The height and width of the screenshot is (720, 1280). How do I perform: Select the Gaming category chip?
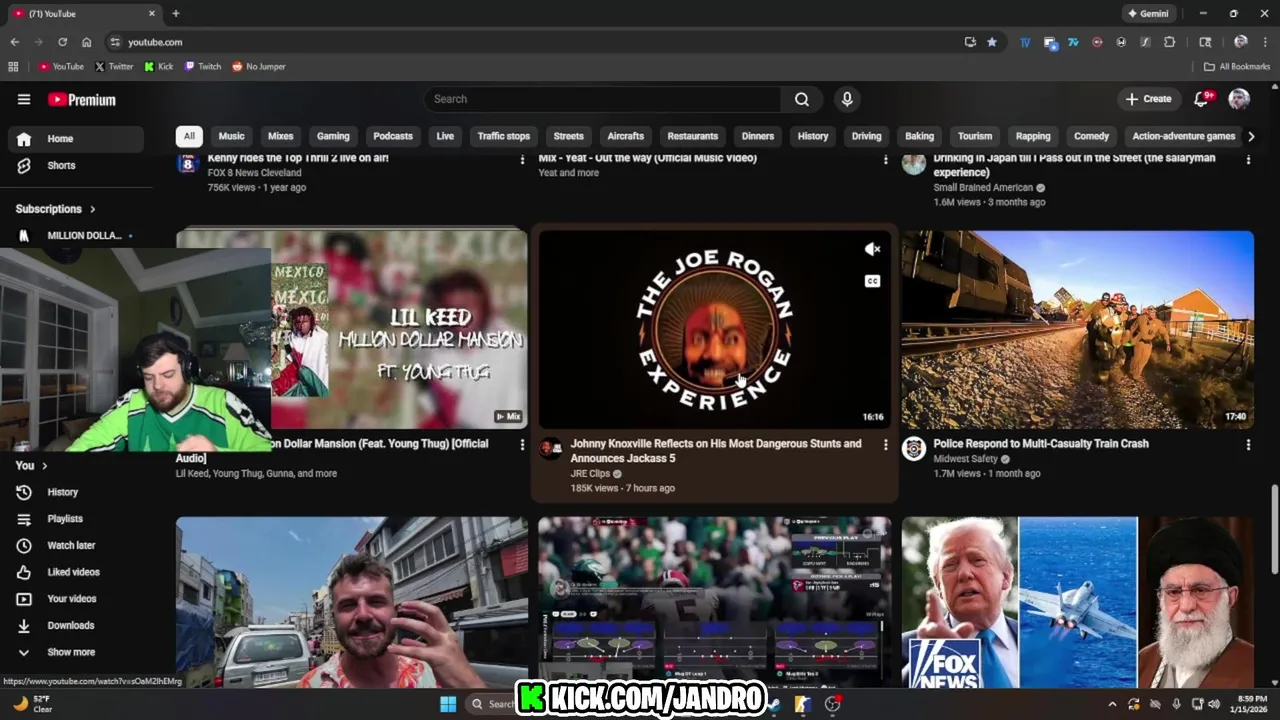333,136
